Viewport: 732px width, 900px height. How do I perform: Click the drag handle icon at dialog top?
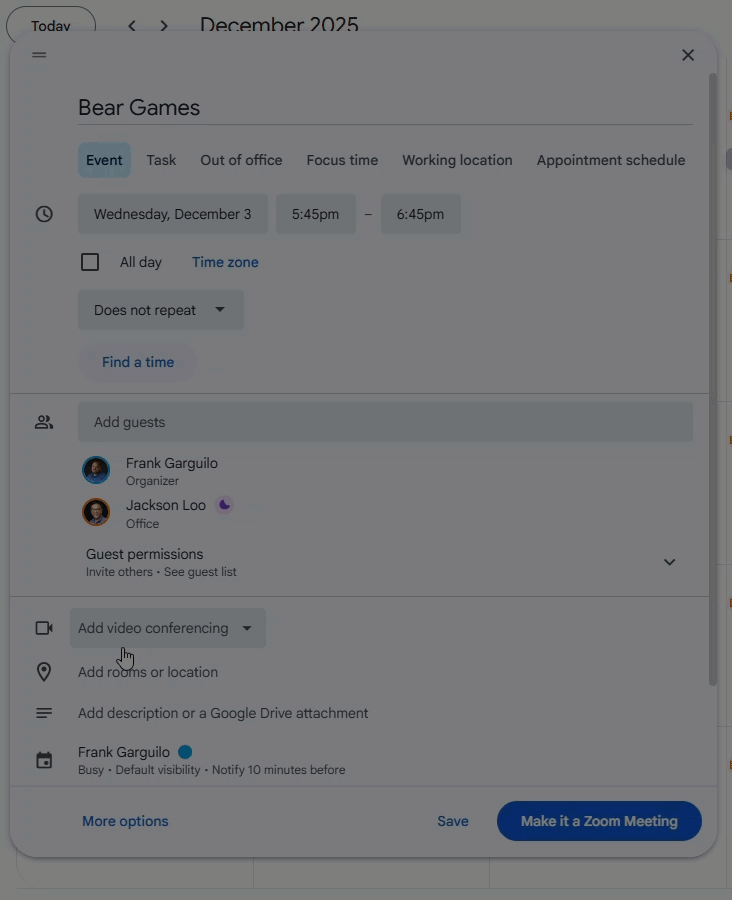point(39,55)
